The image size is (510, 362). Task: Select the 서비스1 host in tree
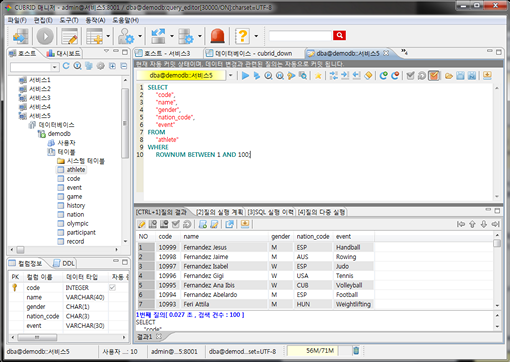(x=35, y=80)
